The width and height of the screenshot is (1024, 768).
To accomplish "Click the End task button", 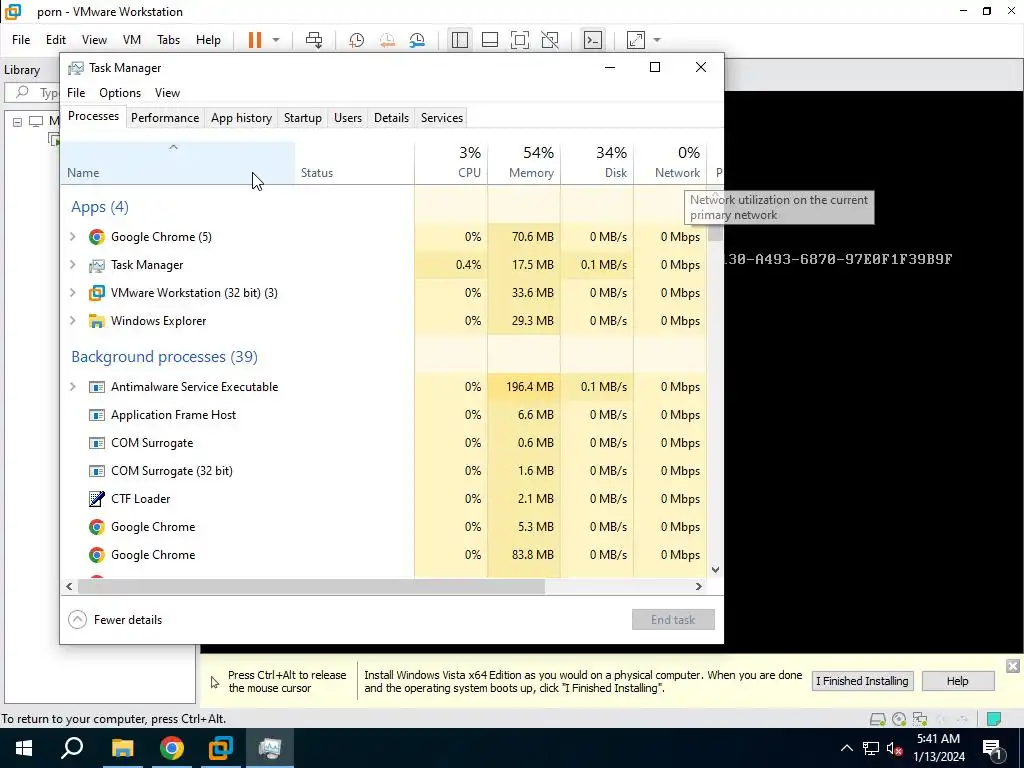I will click(x=673, y=620).
